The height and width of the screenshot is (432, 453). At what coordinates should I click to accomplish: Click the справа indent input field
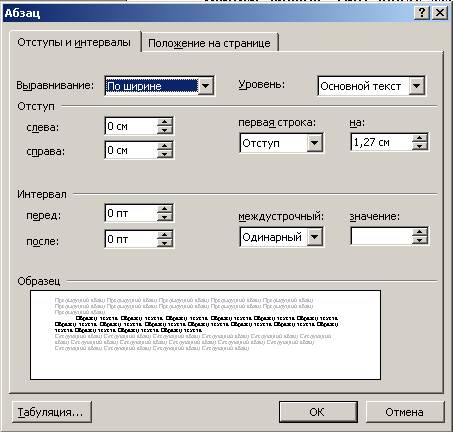click(x=131, y=150)
